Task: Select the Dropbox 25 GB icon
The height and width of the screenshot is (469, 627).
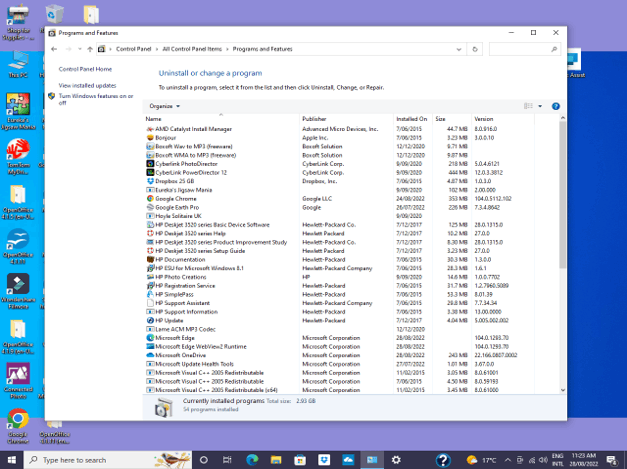Action: click(150, 181)
